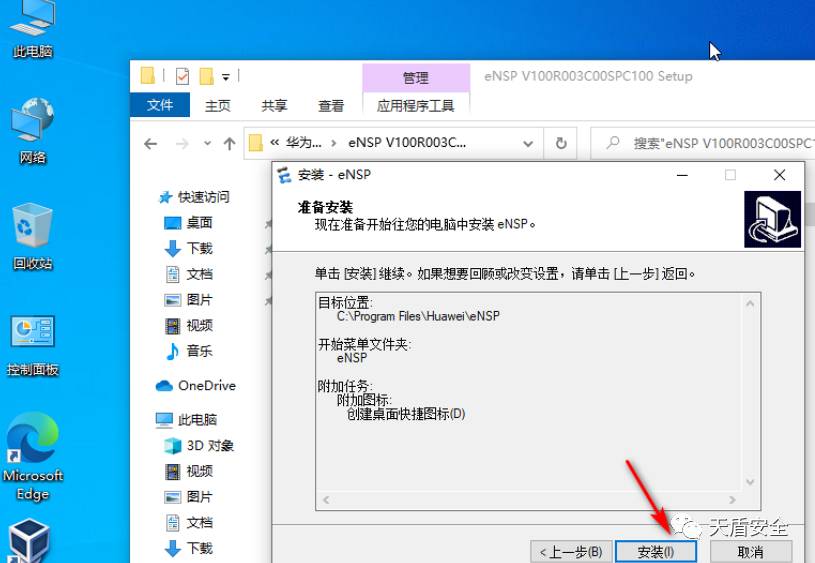The width and height of the screenshot is (815, 563).
Task: Open the VirtualBox cube desktop icon
Action: coord(29,541)
